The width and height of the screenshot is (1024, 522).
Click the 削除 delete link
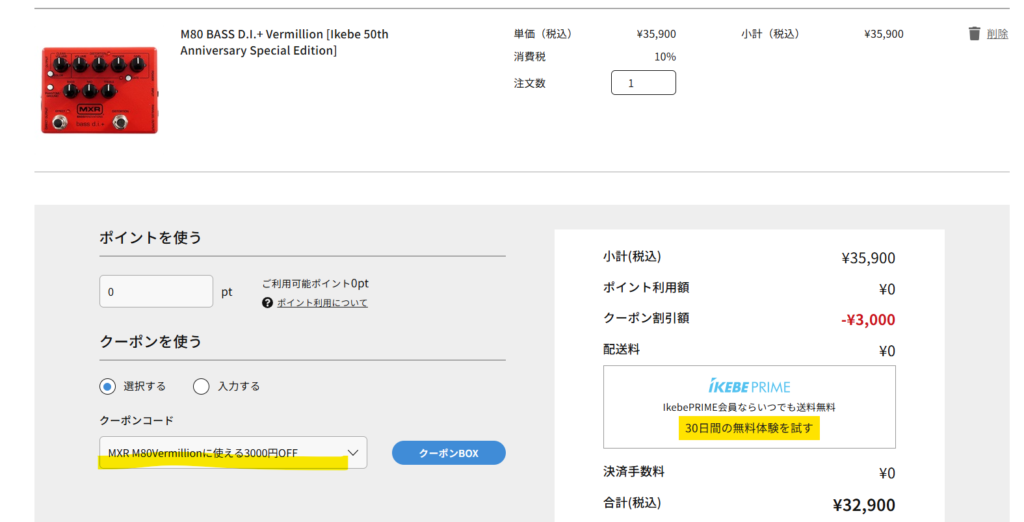click(x=997, y=34)
